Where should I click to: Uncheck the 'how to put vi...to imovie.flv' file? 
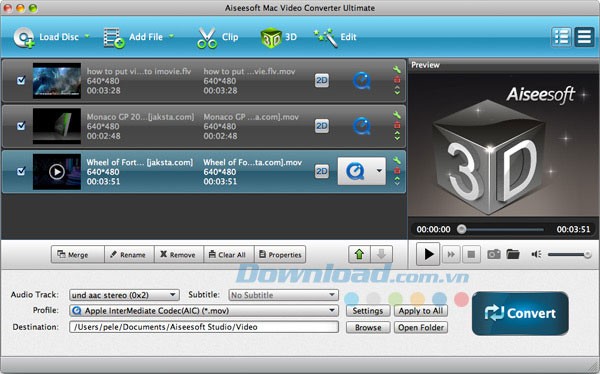pyautogui.click(x=21, y=80)
